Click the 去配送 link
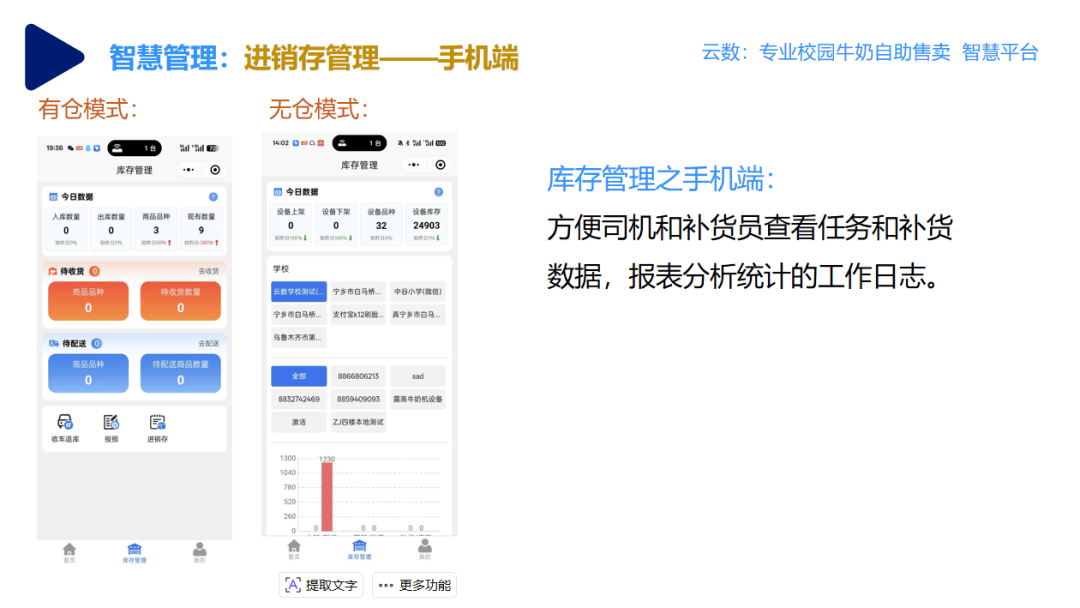 coord(208,344)
